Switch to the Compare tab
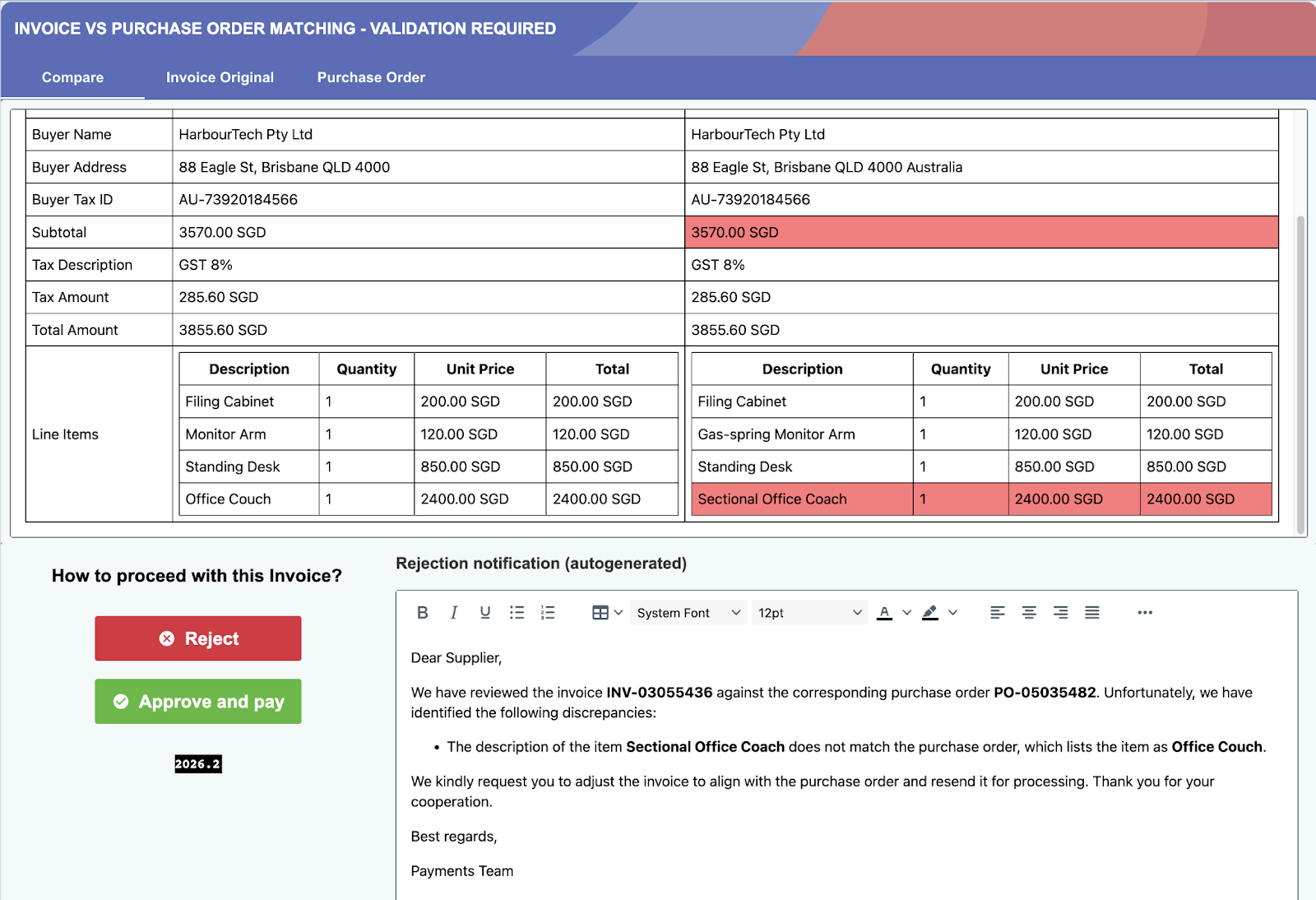The image size is (1316, 900). pos(72,77)
